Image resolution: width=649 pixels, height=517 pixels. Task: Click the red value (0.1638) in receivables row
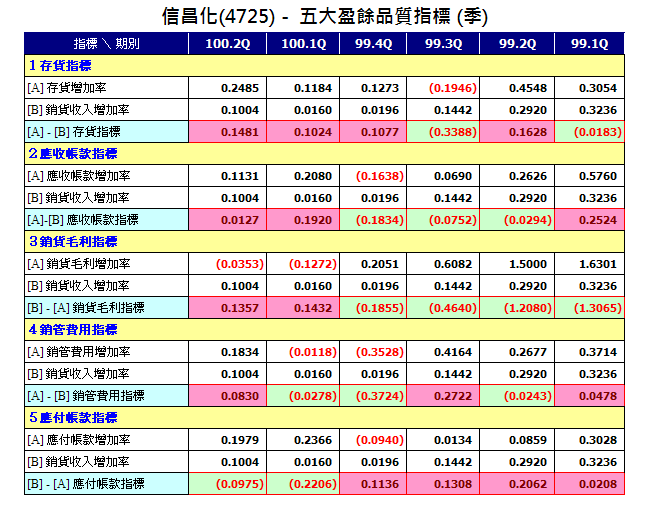(x=380, y=176)
